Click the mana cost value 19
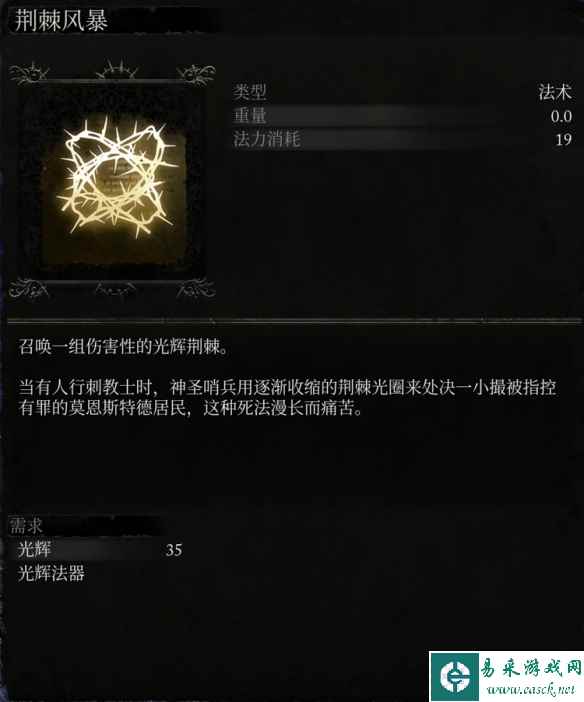584x702 pixels. click(564, 140)
